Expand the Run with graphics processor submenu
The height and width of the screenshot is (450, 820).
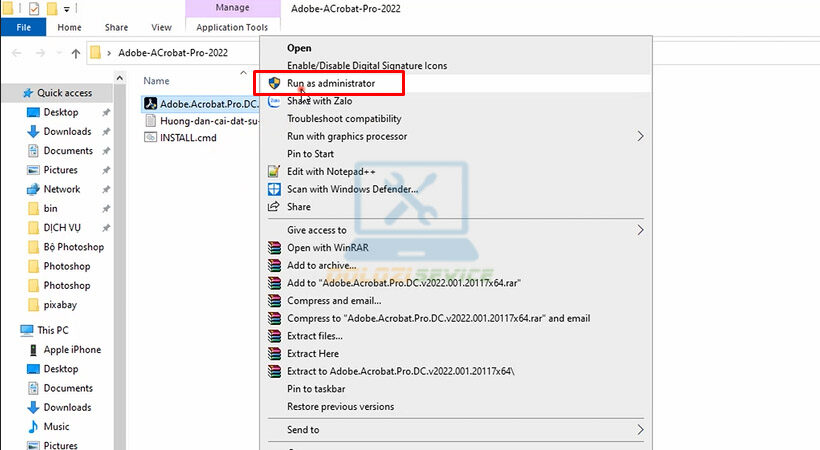point(640,136)
